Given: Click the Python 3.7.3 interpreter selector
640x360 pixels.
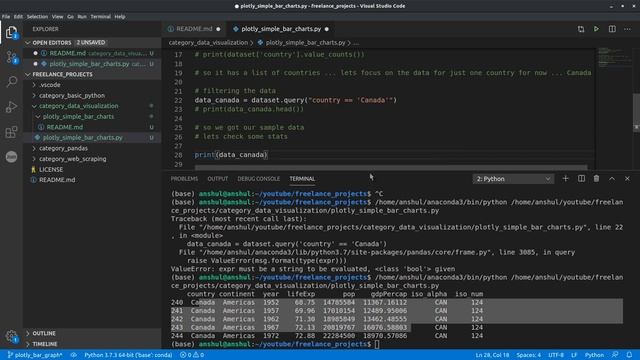Looking at the screenshot, I should [x=128, y=355].
